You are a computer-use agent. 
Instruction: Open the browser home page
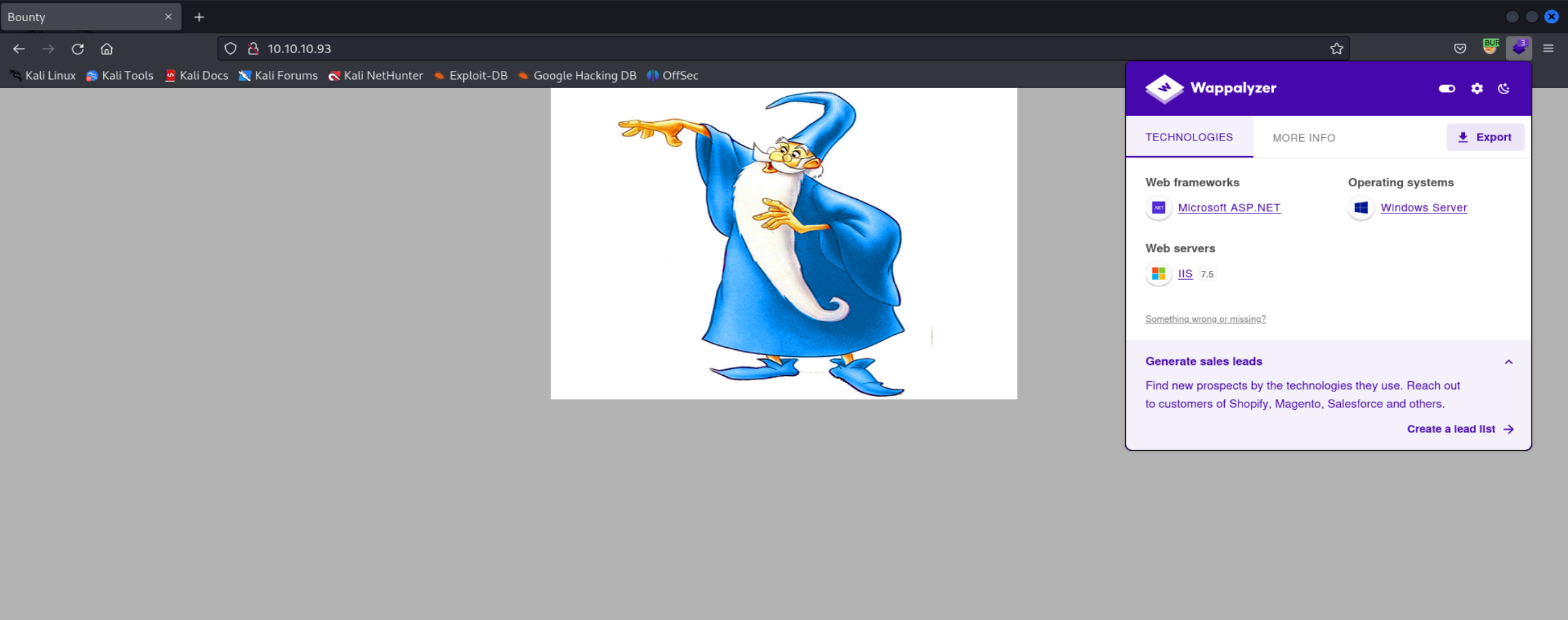click(106, 48)
